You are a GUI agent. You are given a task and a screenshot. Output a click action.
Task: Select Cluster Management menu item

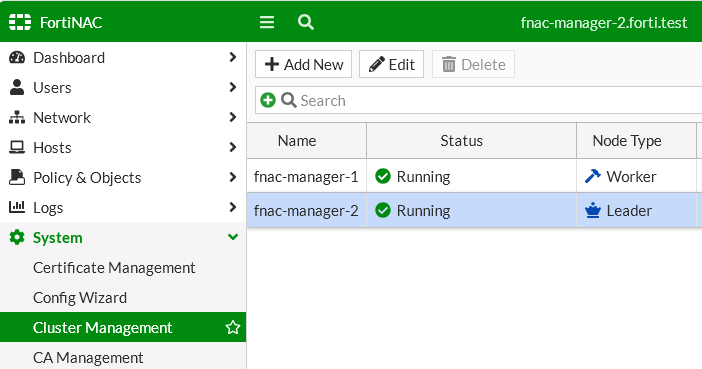pyautogui.click(x=123, y=327)
